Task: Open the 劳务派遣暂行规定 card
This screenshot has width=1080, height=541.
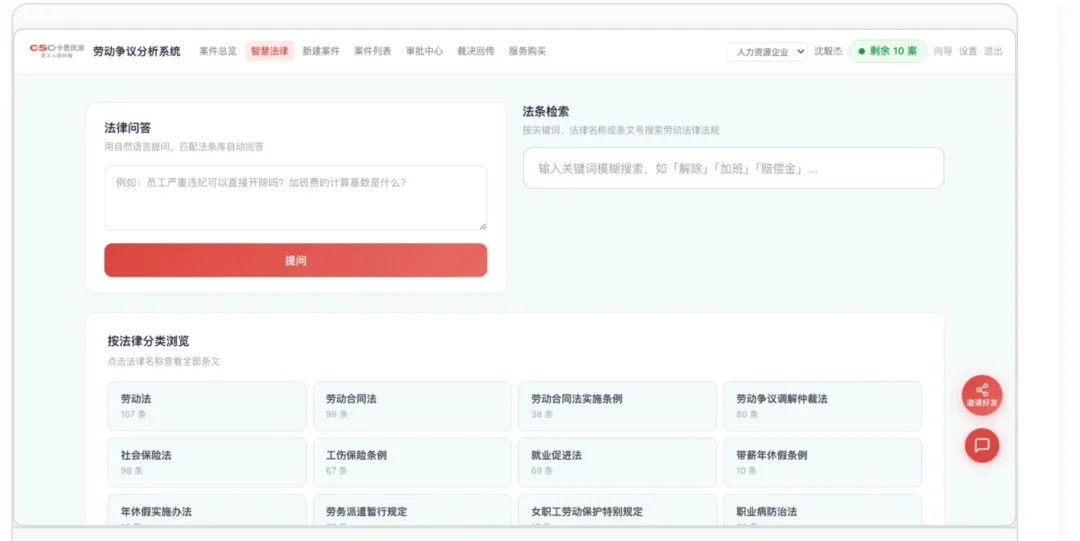Action: pos(412,511)
